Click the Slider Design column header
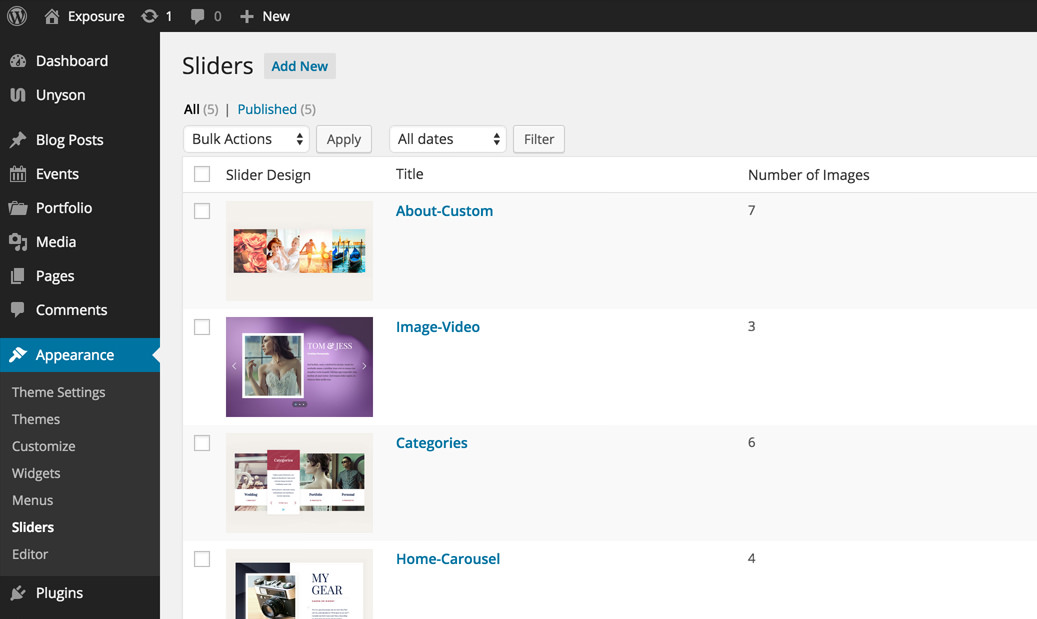This screenshot has height=619, width=1037. tap(268, 175)
